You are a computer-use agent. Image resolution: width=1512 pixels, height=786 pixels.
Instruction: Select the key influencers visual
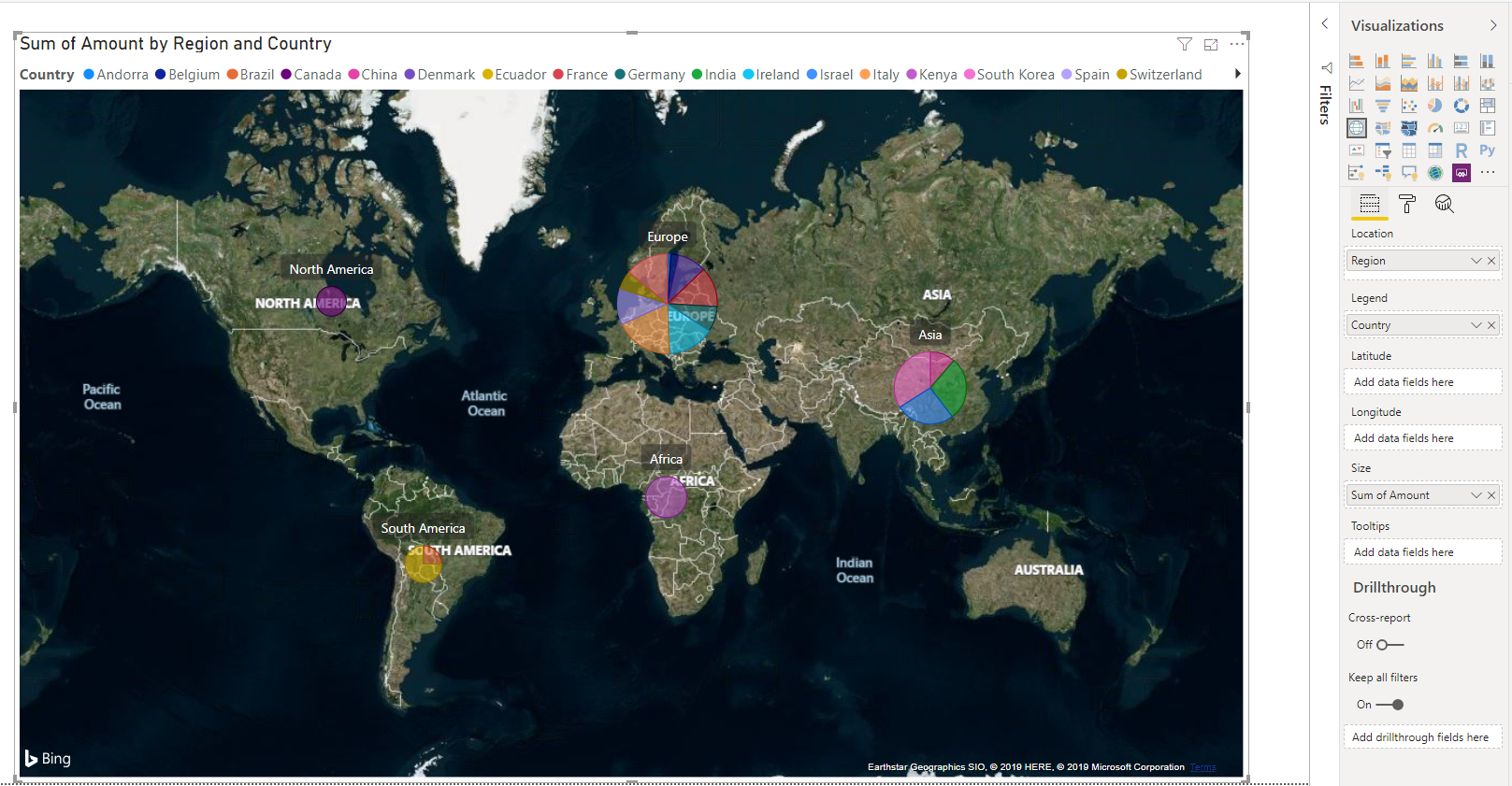click(1357, 173)
